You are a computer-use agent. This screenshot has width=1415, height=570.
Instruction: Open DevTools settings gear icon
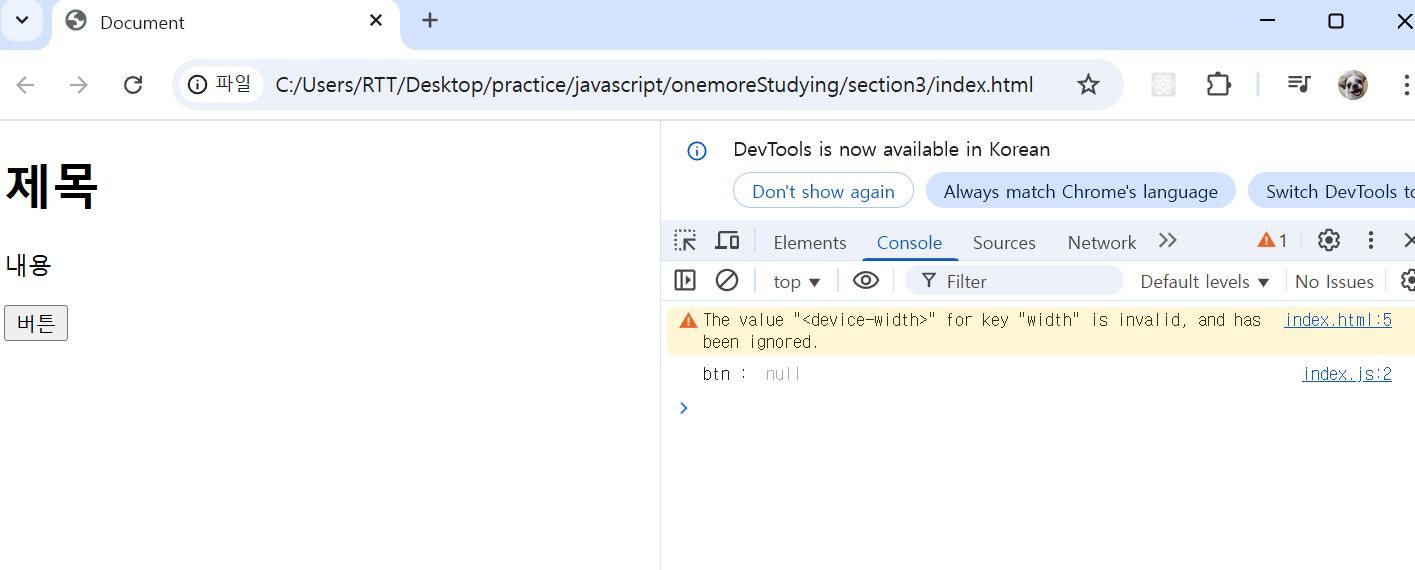(x=1328, y=241)
